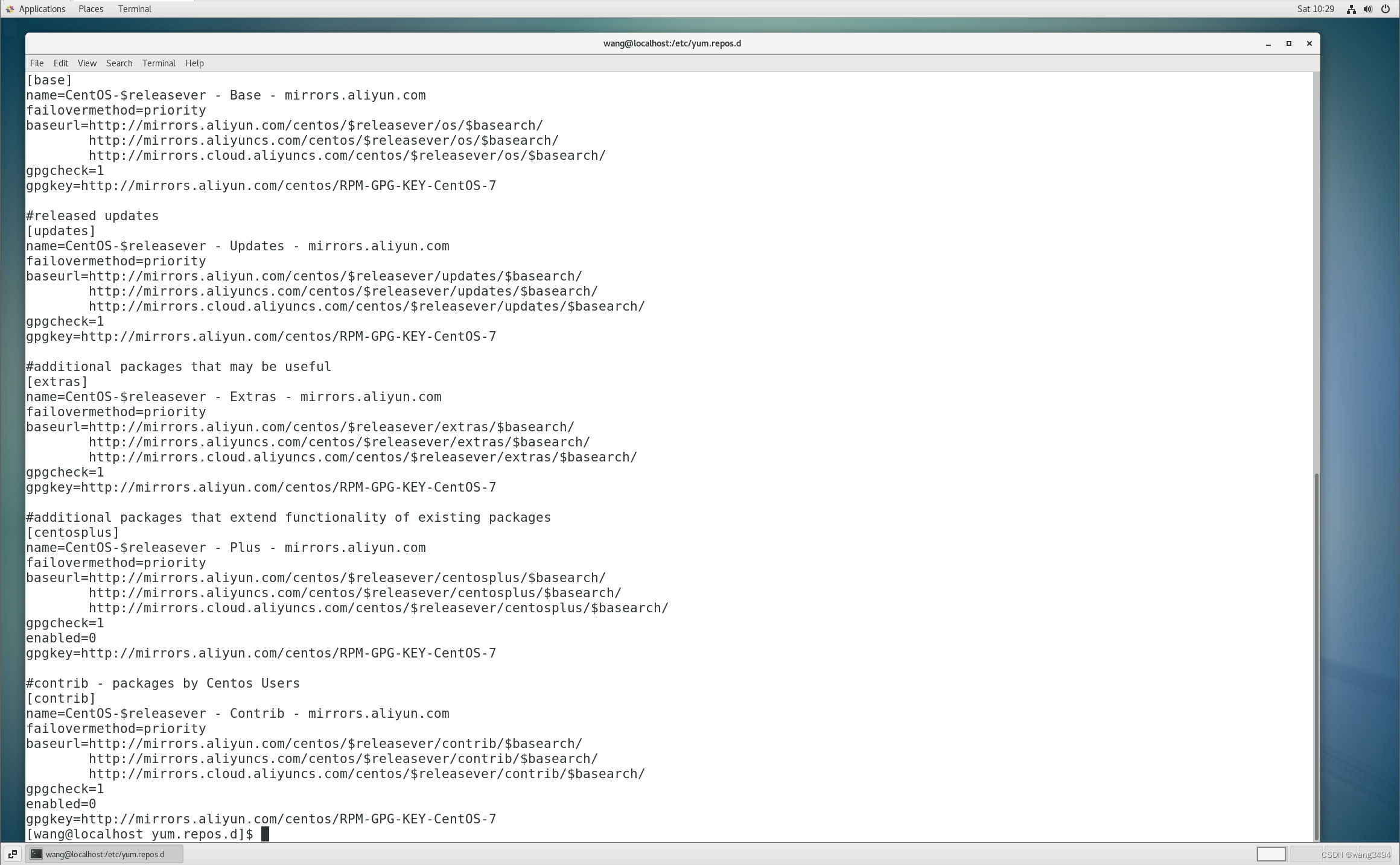Click the terminal icon in taskbar entry
The width and height of the screenshot is (1400, 865).
pyautogui.click(x=36, y=854)
